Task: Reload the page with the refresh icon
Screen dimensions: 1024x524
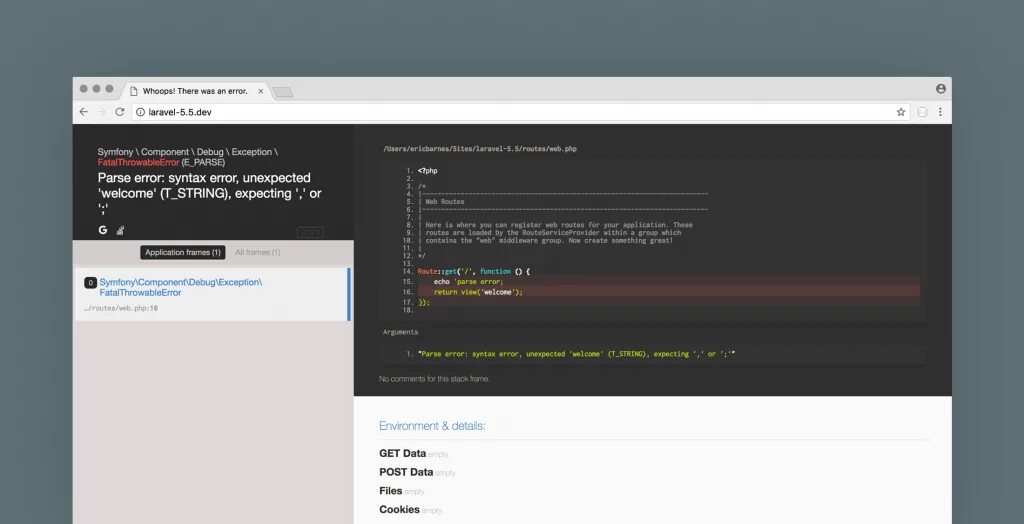Action: click(x=120, y=112)
